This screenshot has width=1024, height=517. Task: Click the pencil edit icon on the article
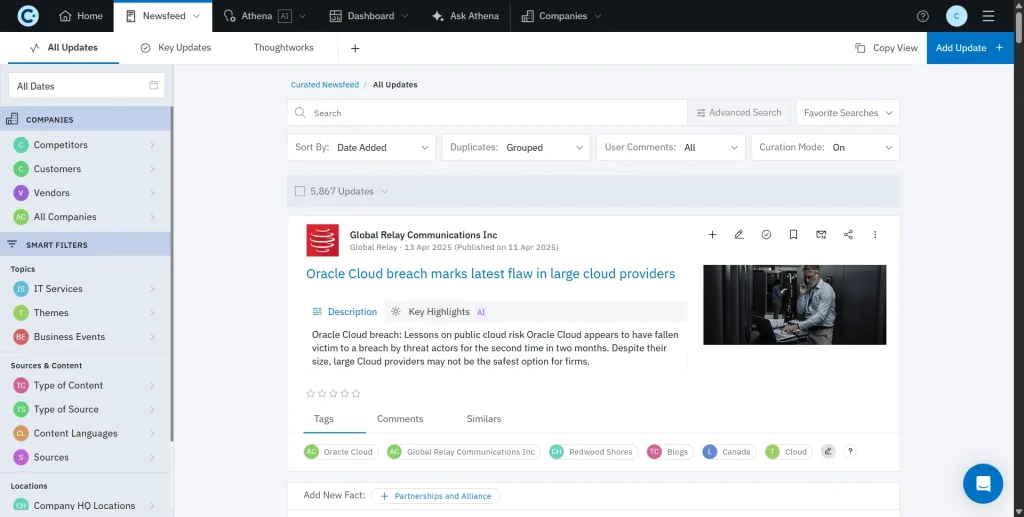739,235
